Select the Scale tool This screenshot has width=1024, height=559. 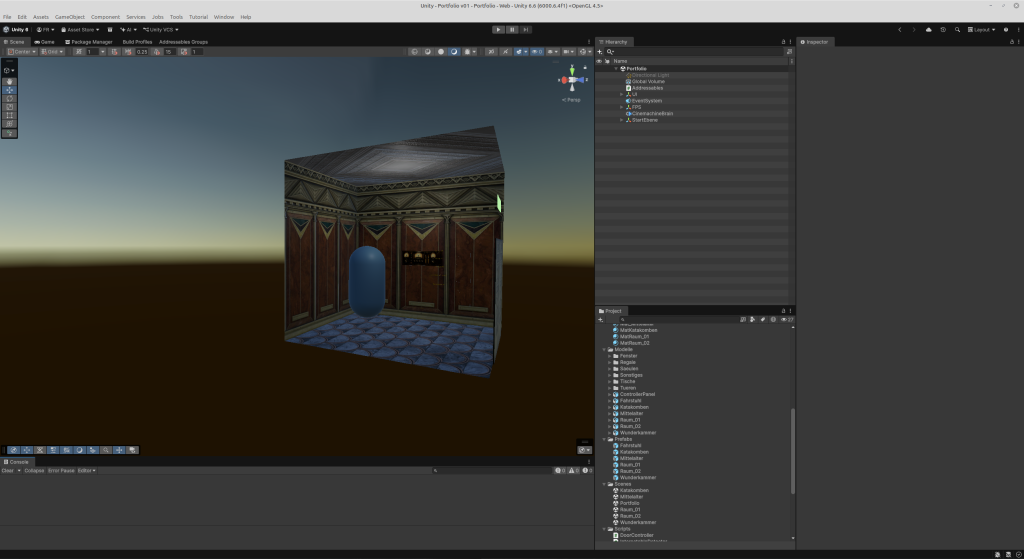[x=9, y=107]
